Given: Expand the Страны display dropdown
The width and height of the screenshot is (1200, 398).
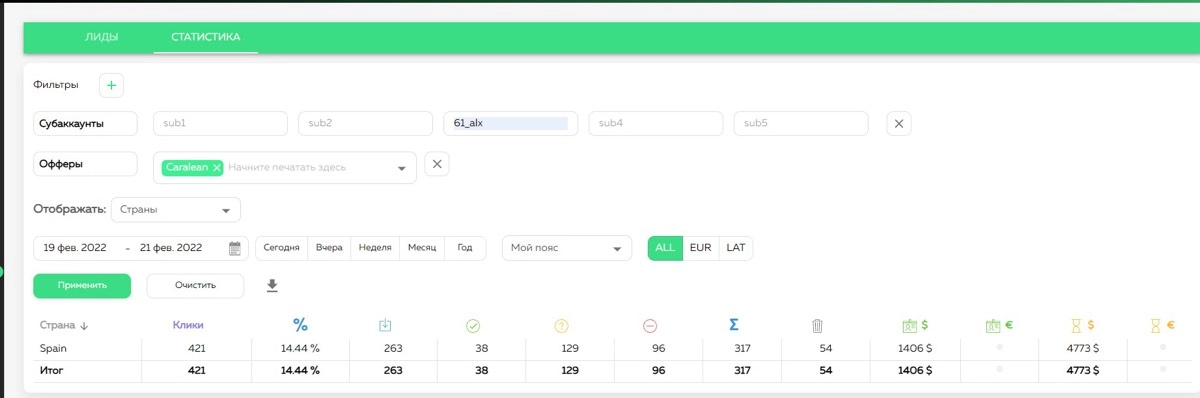Looking at the screenshot, I should pos(176,210).
